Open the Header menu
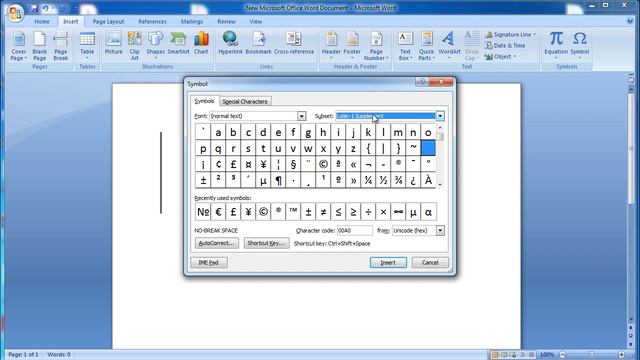Screen dimensions: 640x360 [331, 46]
